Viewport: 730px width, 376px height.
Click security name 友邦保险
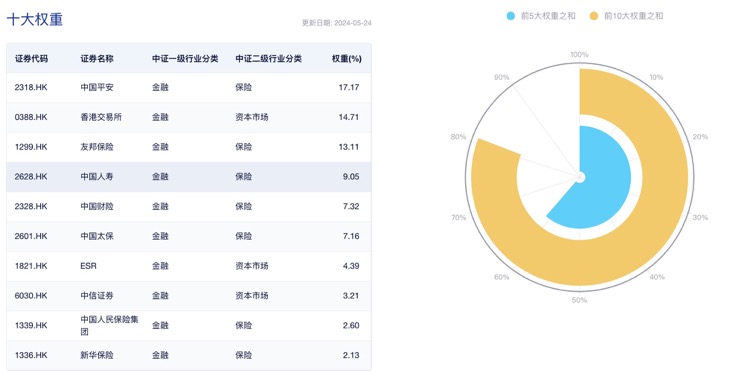click(x=97, y=147)
